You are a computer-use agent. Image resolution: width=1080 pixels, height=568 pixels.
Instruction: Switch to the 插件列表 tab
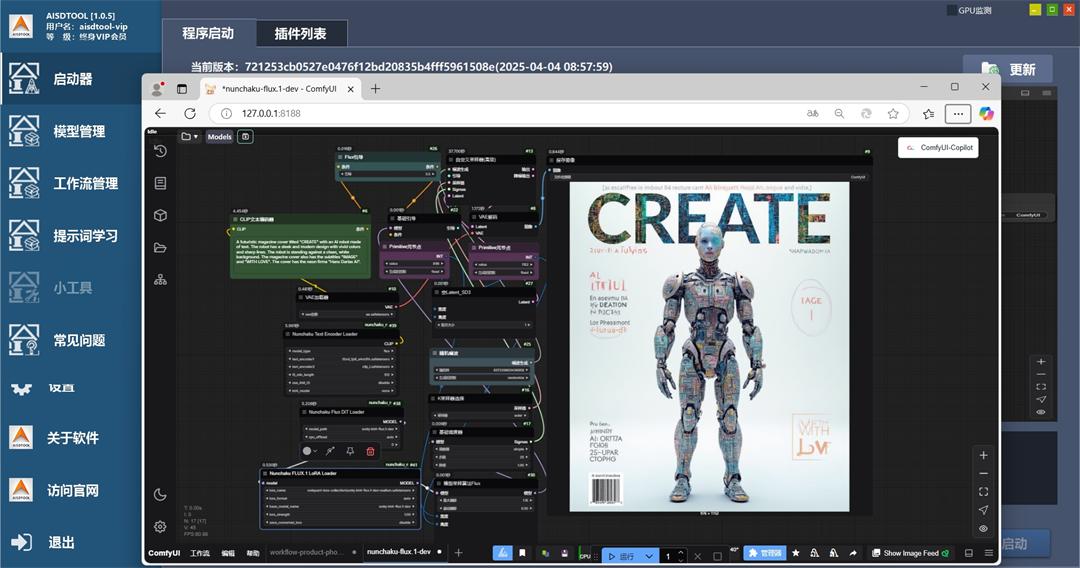(300, 34)
